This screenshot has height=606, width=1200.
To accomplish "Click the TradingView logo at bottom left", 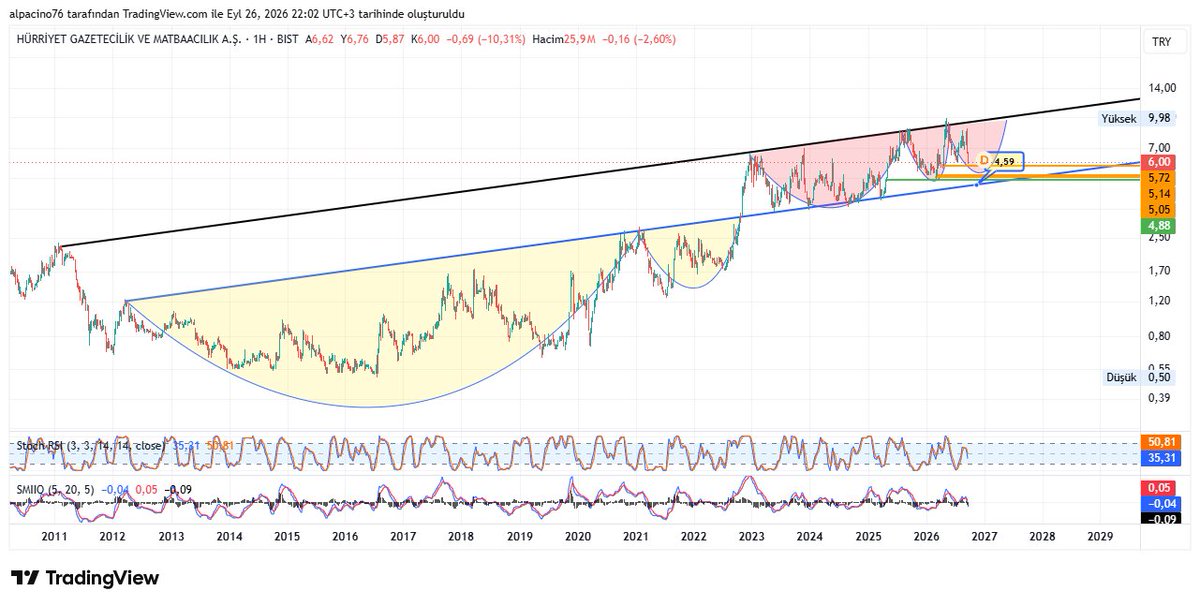I will [85, 578].
